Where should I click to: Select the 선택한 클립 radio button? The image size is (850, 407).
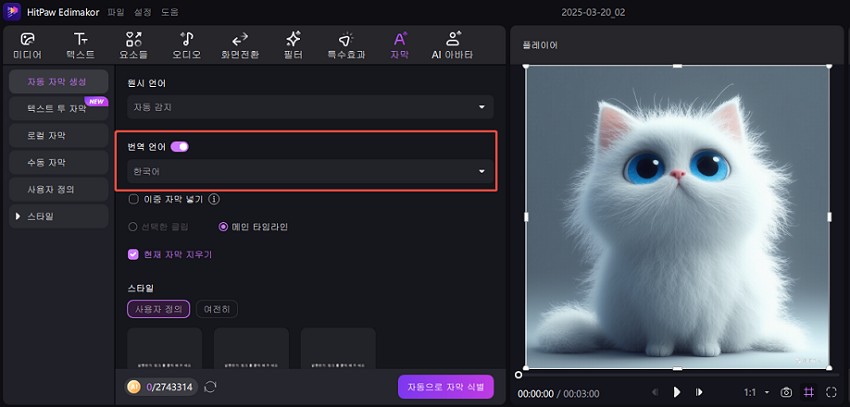point(132,227)
